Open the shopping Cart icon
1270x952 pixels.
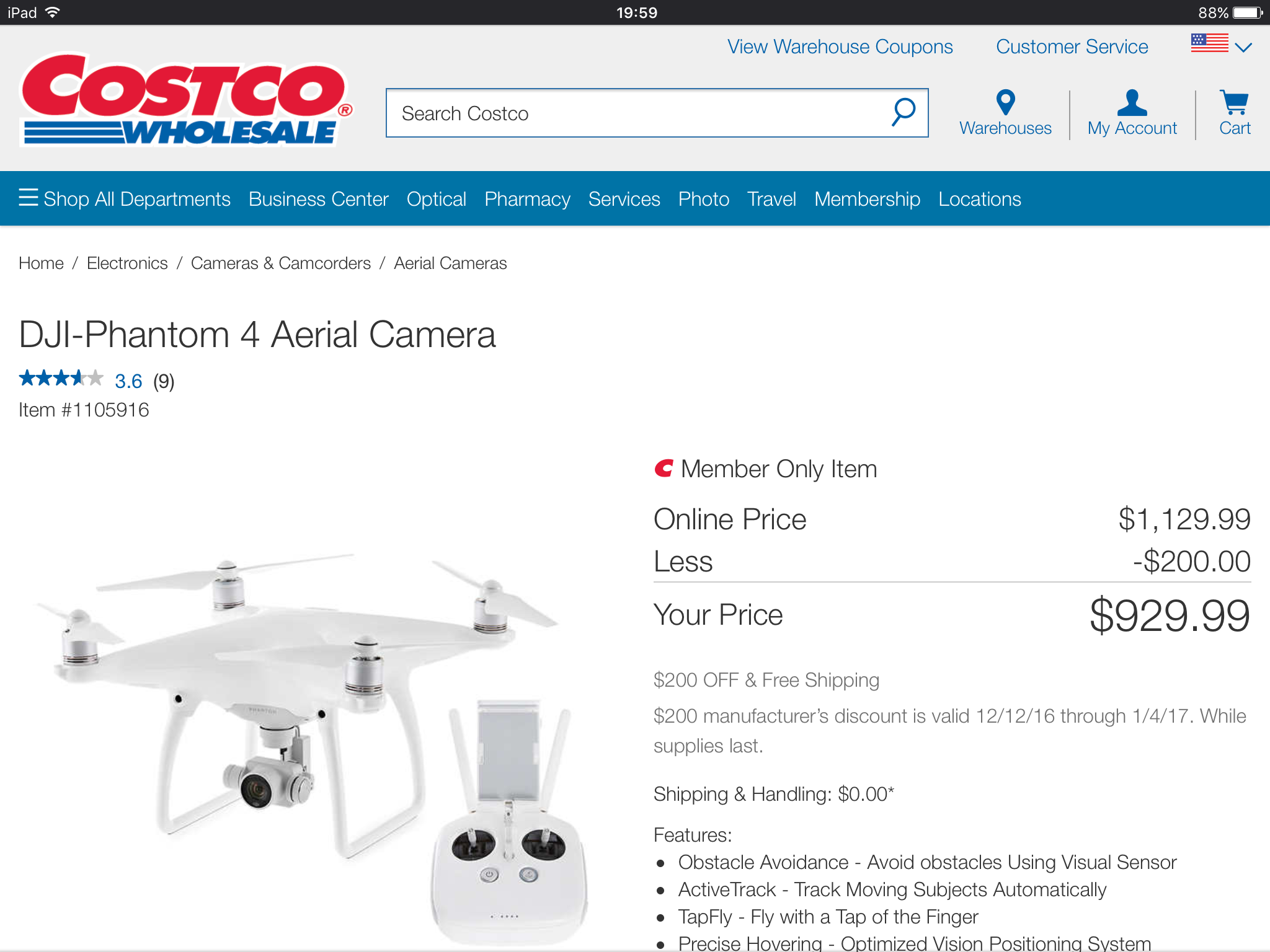coord(1234,102)
